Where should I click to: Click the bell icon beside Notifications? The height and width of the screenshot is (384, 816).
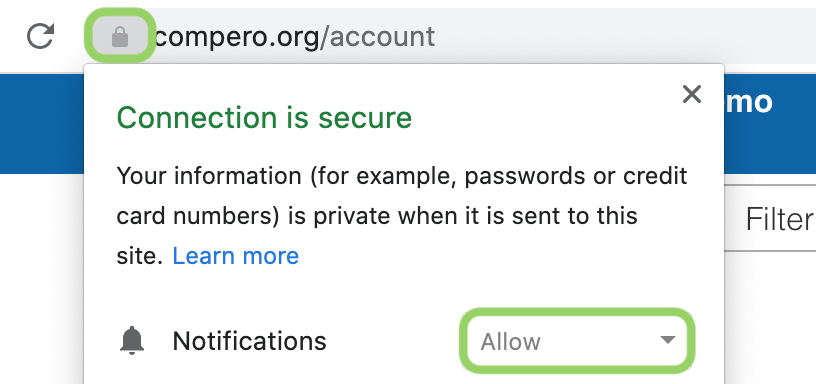coord(132,341)
